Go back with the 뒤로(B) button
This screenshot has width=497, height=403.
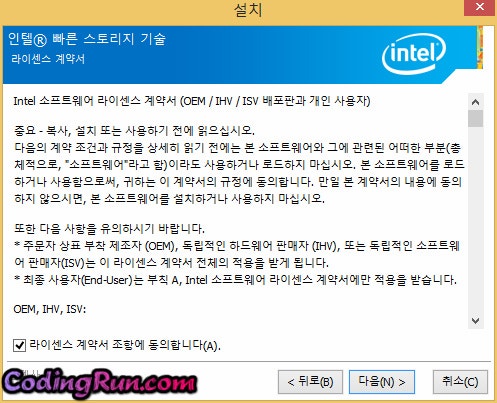click(x=310, y=382)
